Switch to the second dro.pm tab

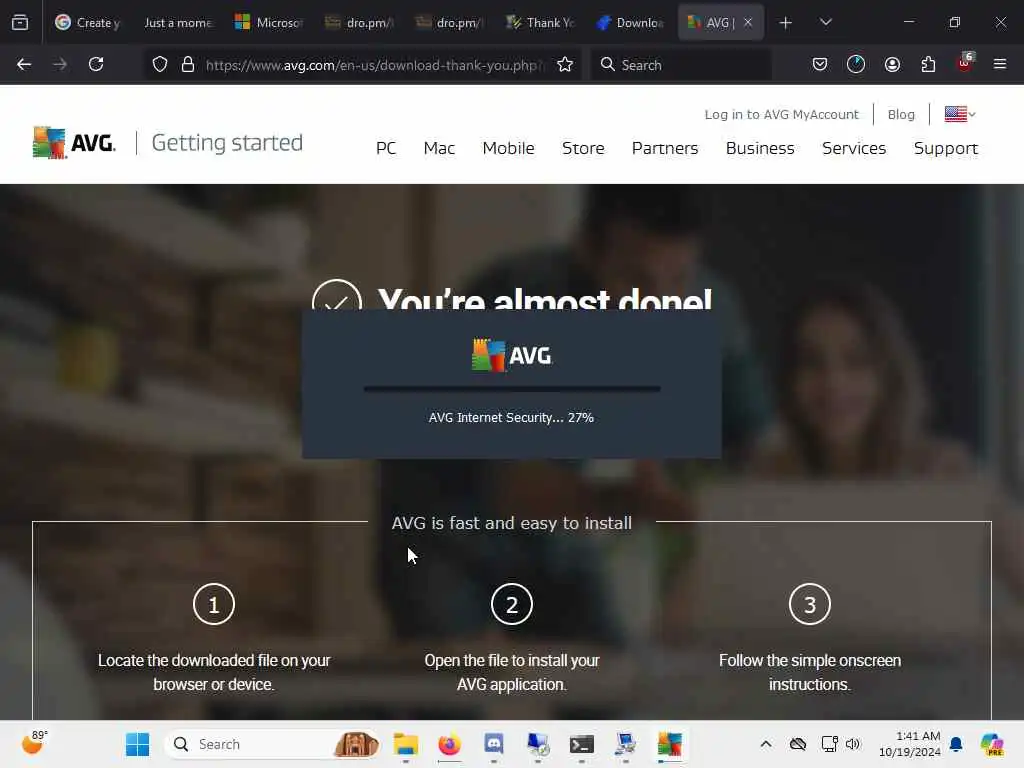[449, 23]
